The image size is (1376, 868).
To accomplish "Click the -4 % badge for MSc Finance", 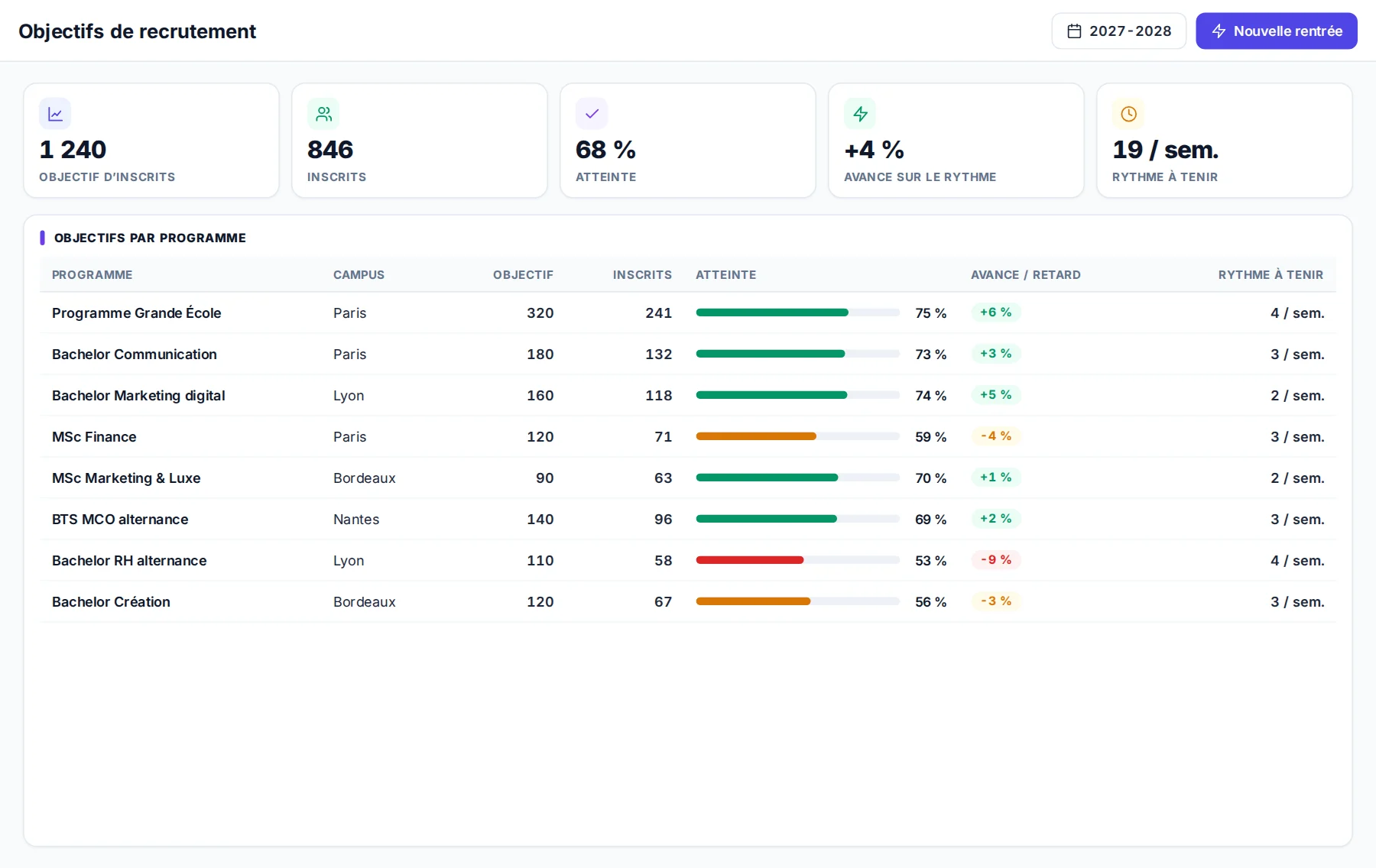I will (995, 436).
